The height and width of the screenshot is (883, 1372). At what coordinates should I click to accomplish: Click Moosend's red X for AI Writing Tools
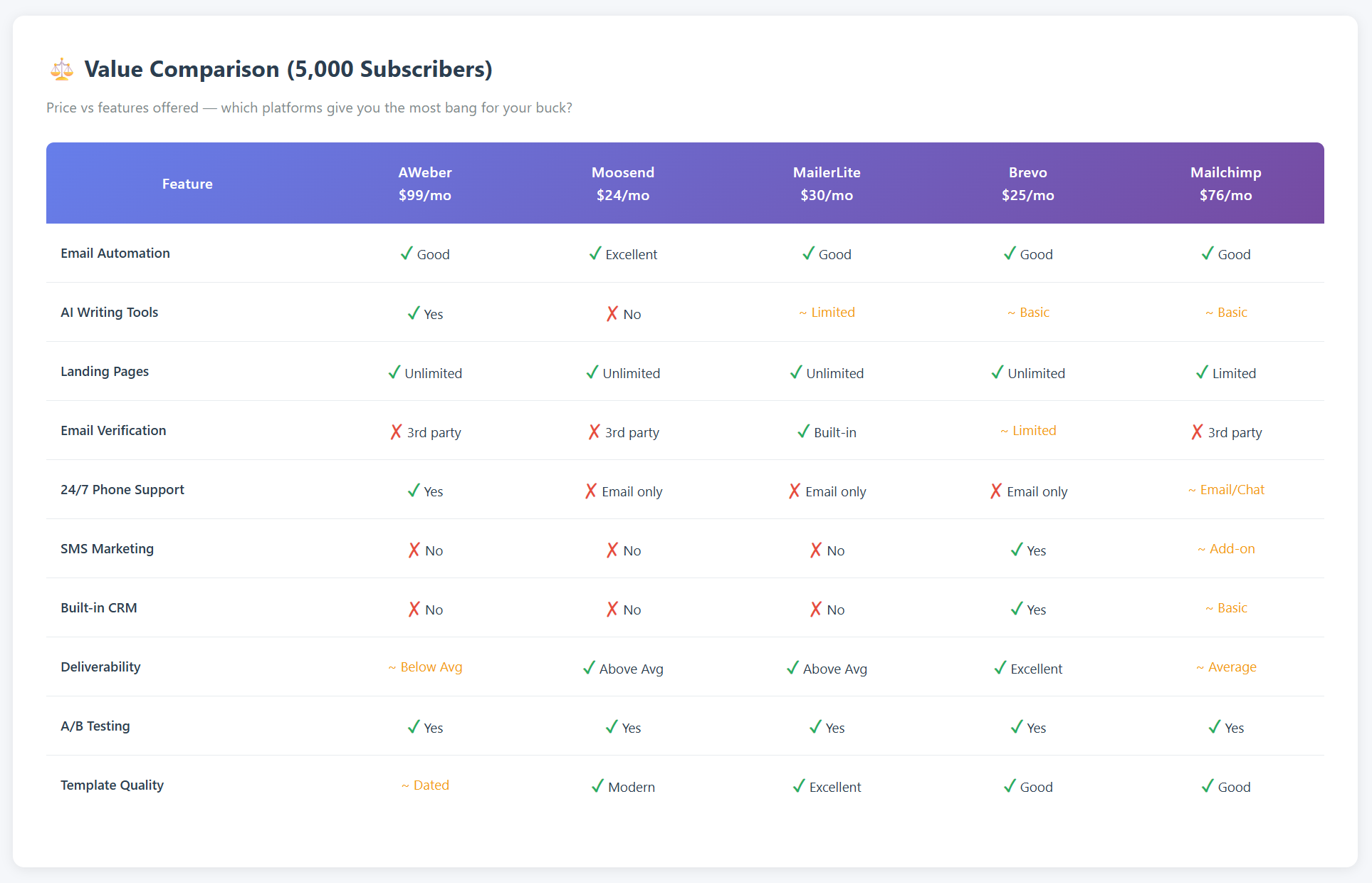(x=612, y=313)
